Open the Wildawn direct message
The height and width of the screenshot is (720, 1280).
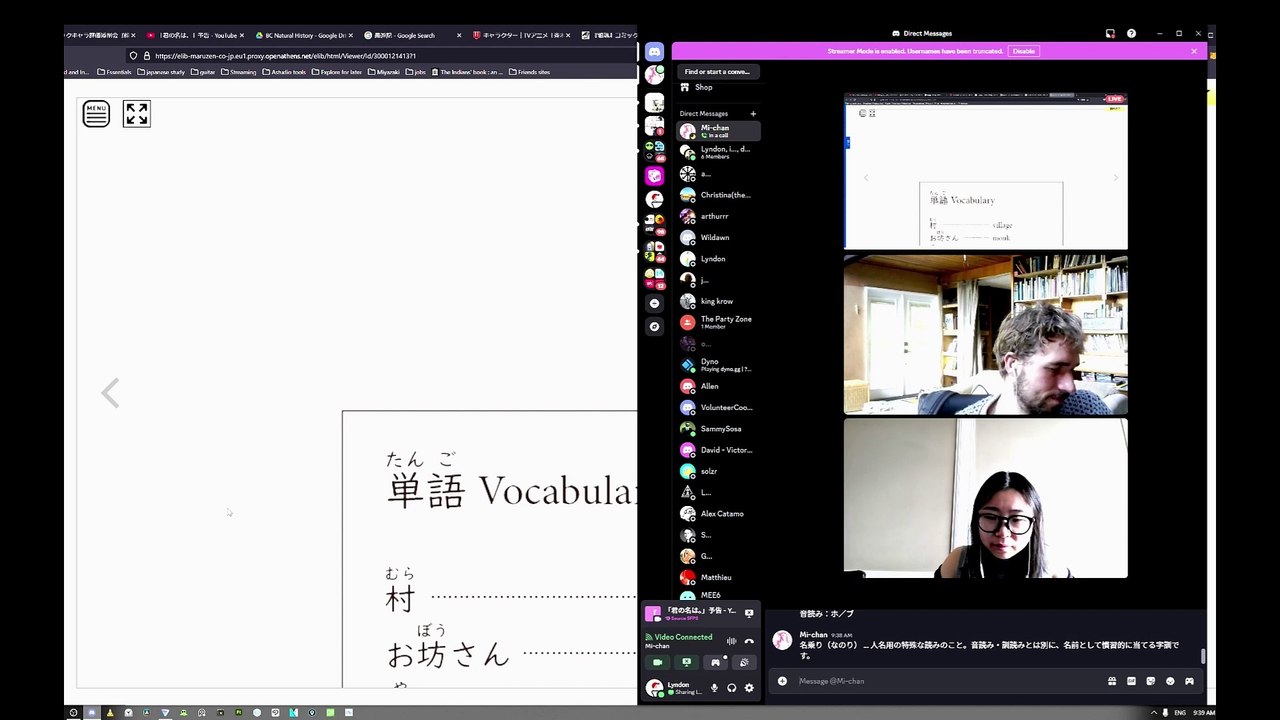(718, 237)
